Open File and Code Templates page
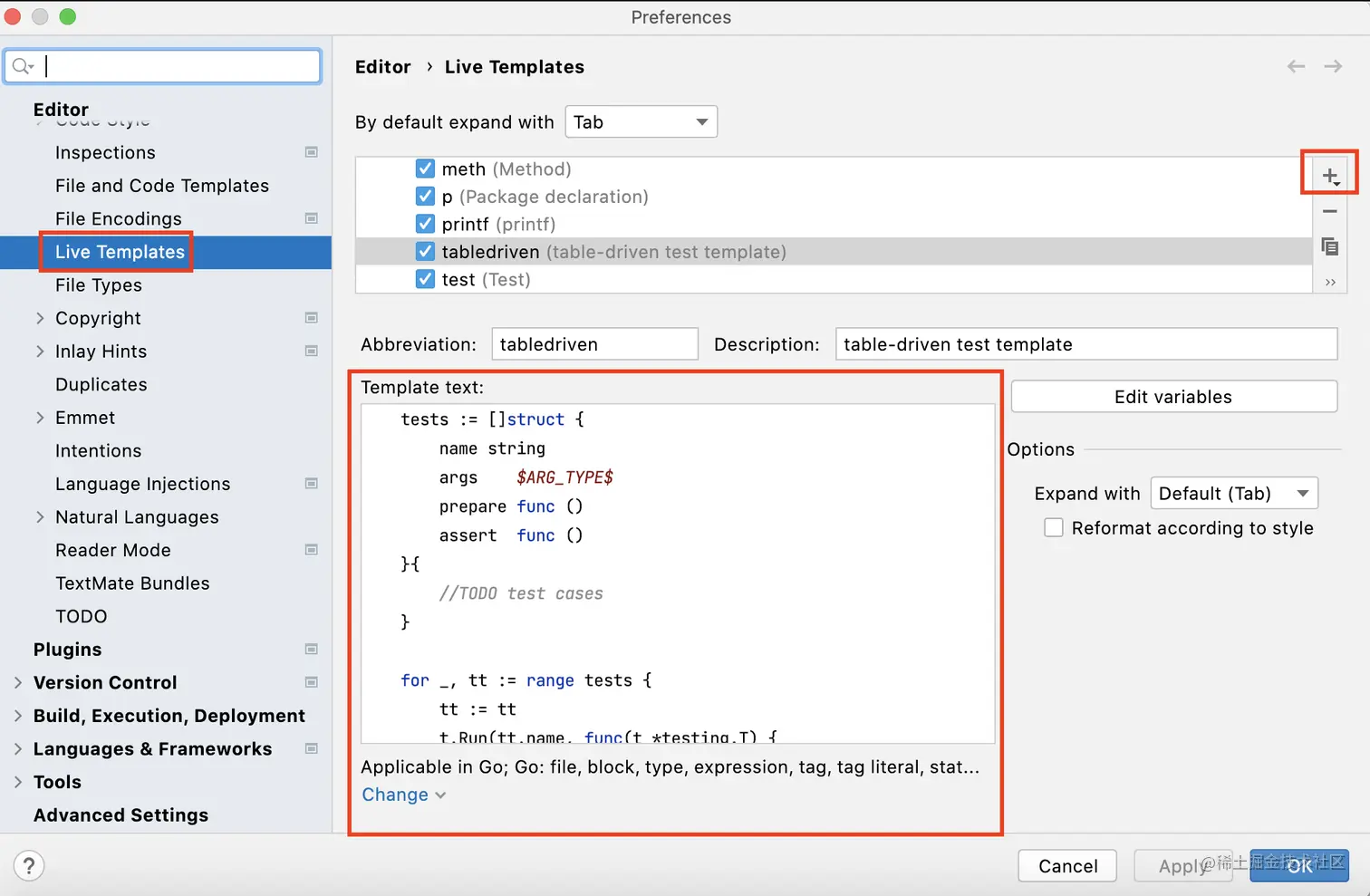This screenshot has width=1370, height=896. click(162, 186)
